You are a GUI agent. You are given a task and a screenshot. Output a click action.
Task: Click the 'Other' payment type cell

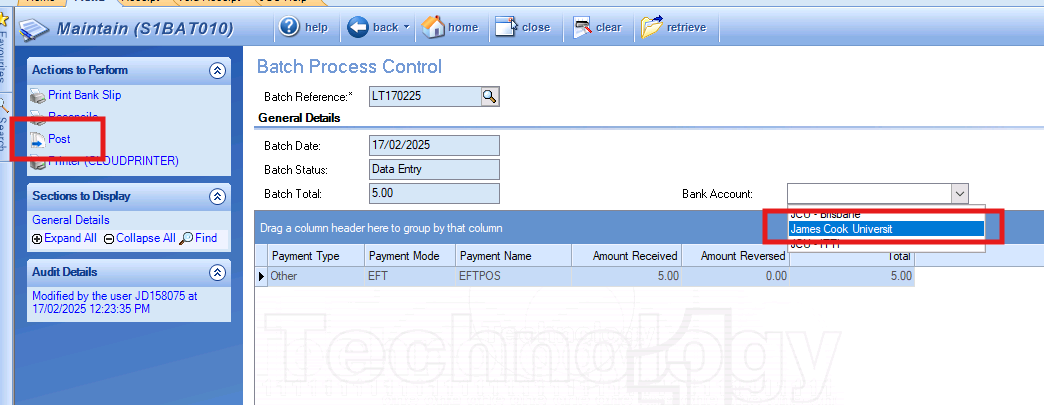point(316,276)
